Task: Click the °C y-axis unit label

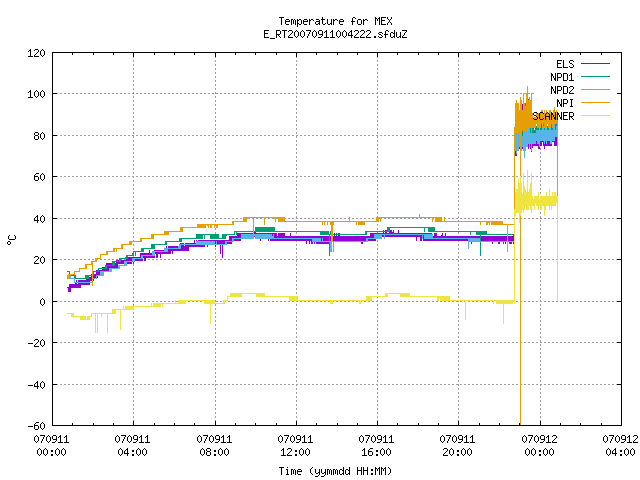Action: click(11, 240)
